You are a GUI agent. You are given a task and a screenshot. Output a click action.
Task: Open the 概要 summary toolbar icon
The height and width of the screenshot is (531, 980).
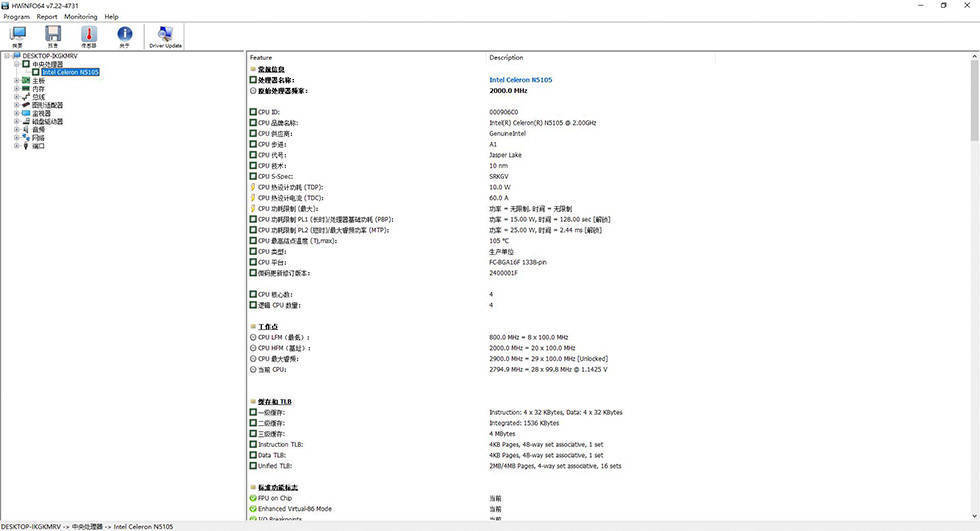coord(18,36)
